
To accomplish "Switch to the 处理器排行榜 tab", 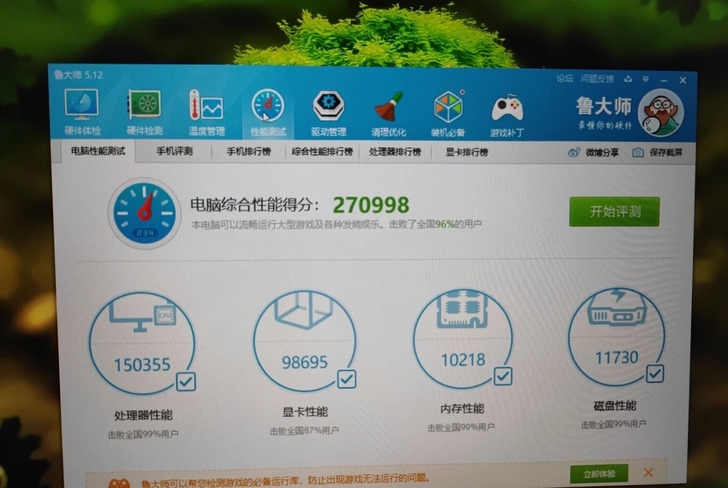I will tap(395, 152).
